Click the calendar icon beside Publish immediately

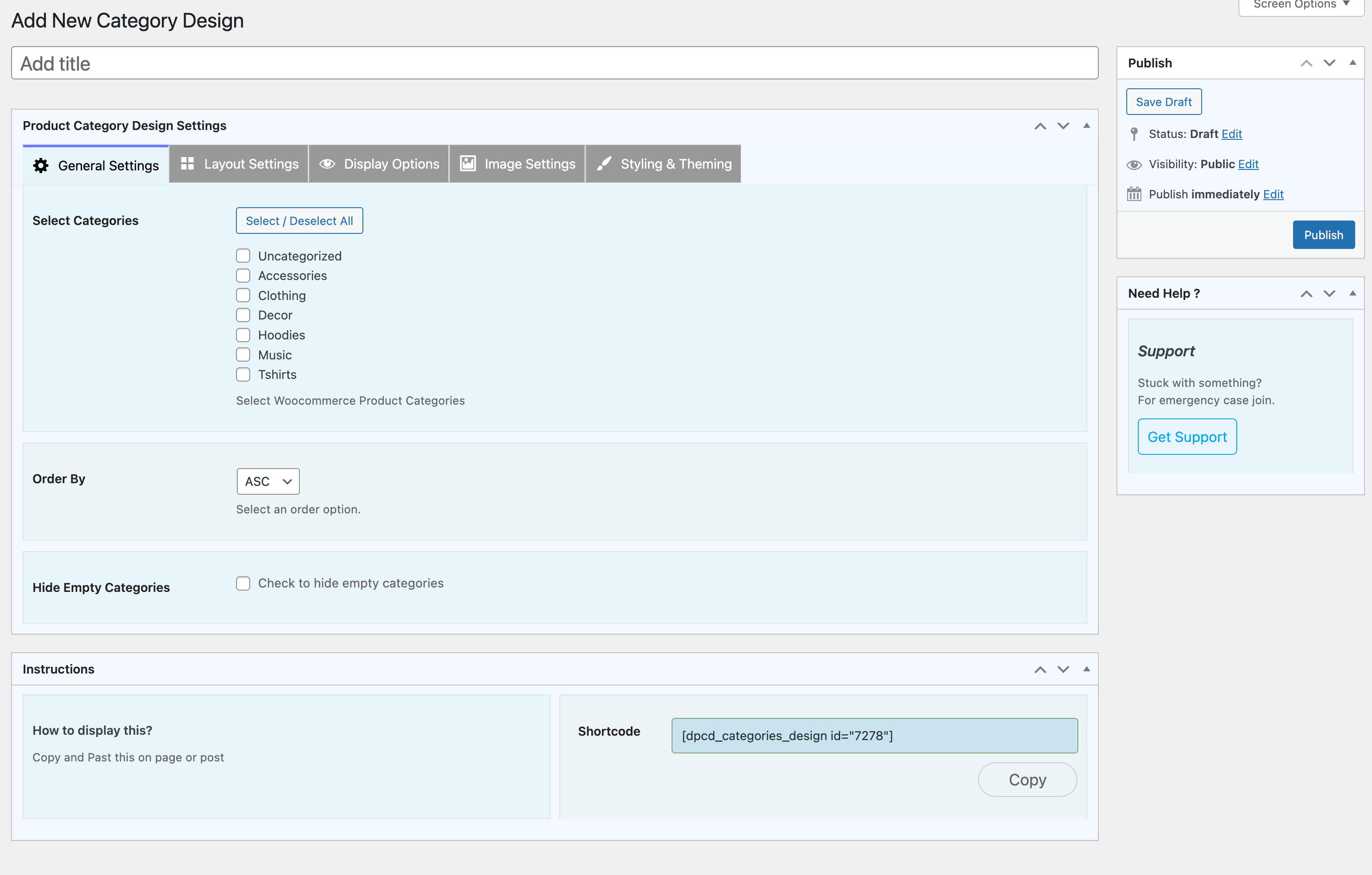(1134, 194)
